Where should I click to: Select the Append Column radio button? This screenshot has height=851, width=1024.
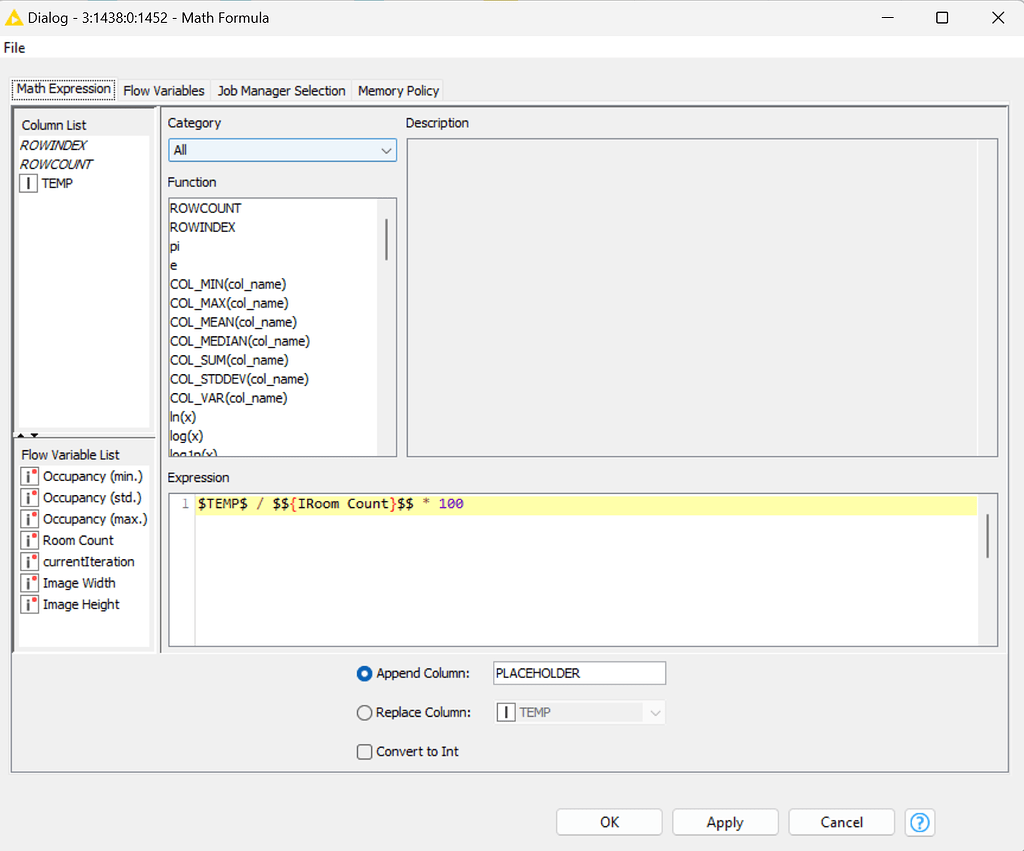(364, 673)
